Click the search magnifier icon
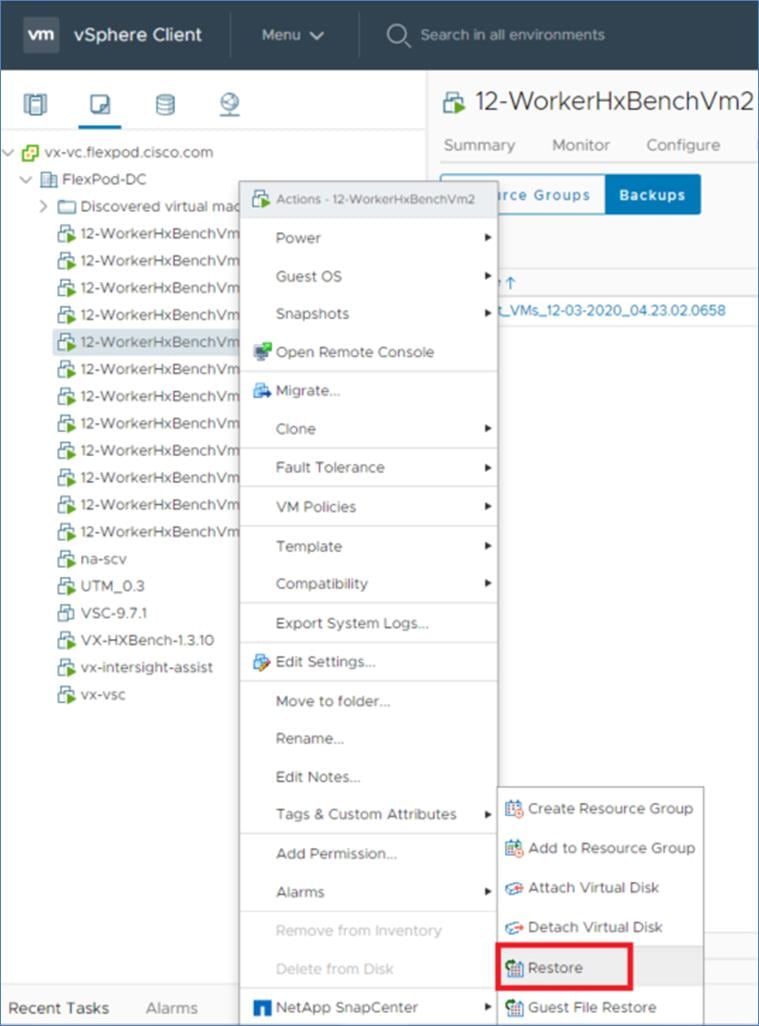 tap(397, 35)
